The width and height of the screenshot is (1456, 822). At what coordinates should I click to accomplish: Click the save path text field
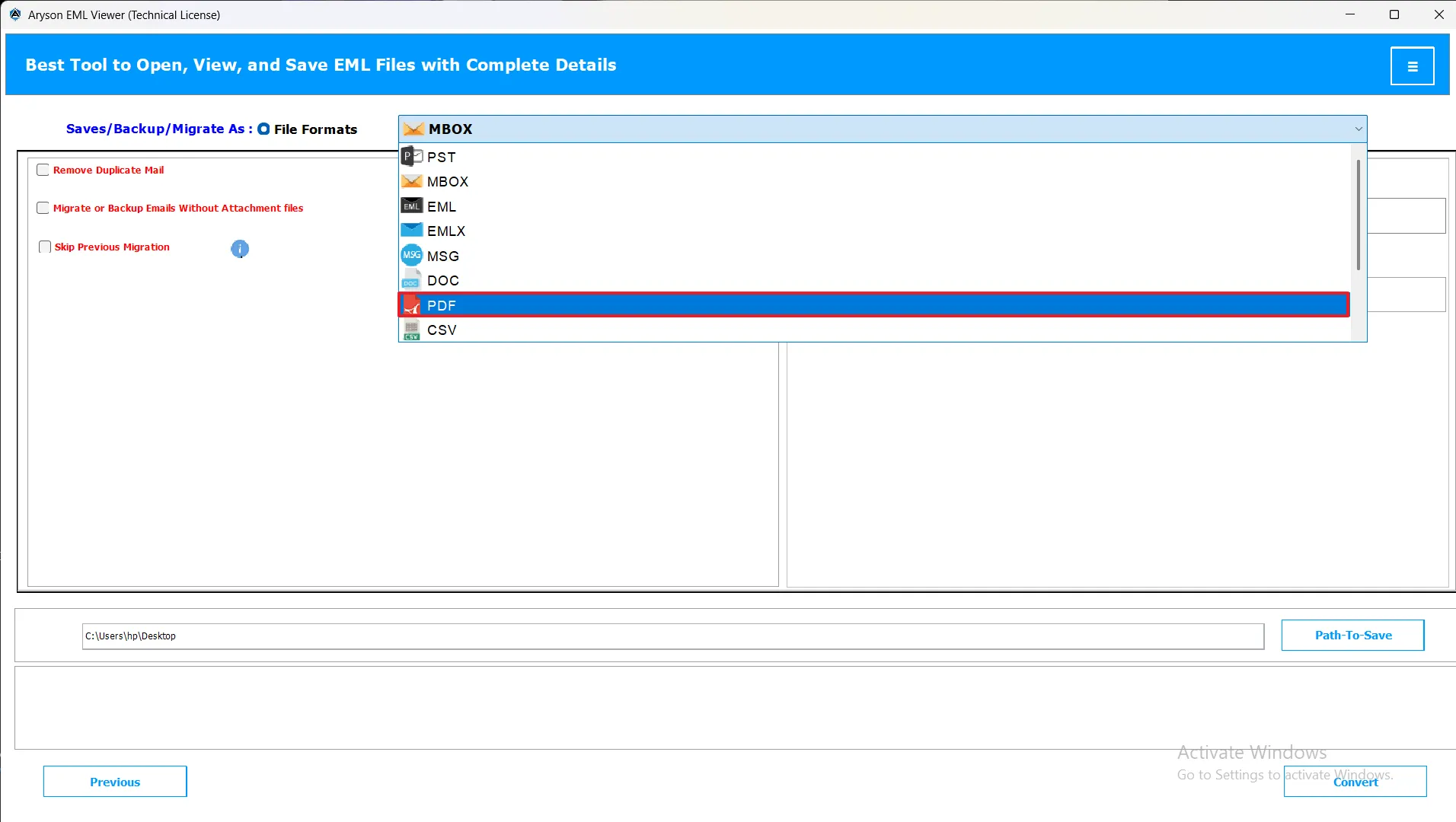point(672,636)
